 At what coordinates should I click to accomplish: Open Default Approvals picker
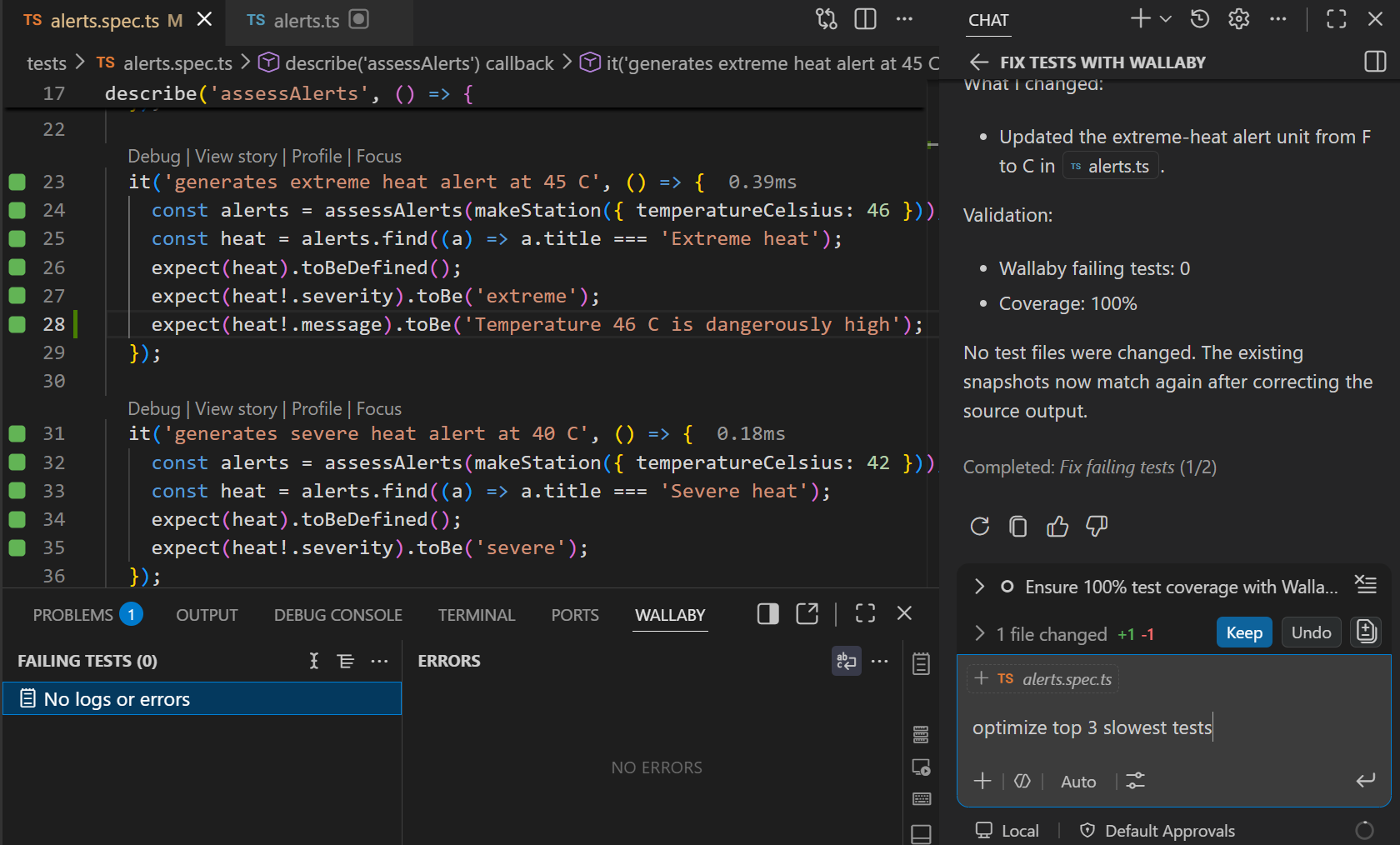(x=1157, y=831)
